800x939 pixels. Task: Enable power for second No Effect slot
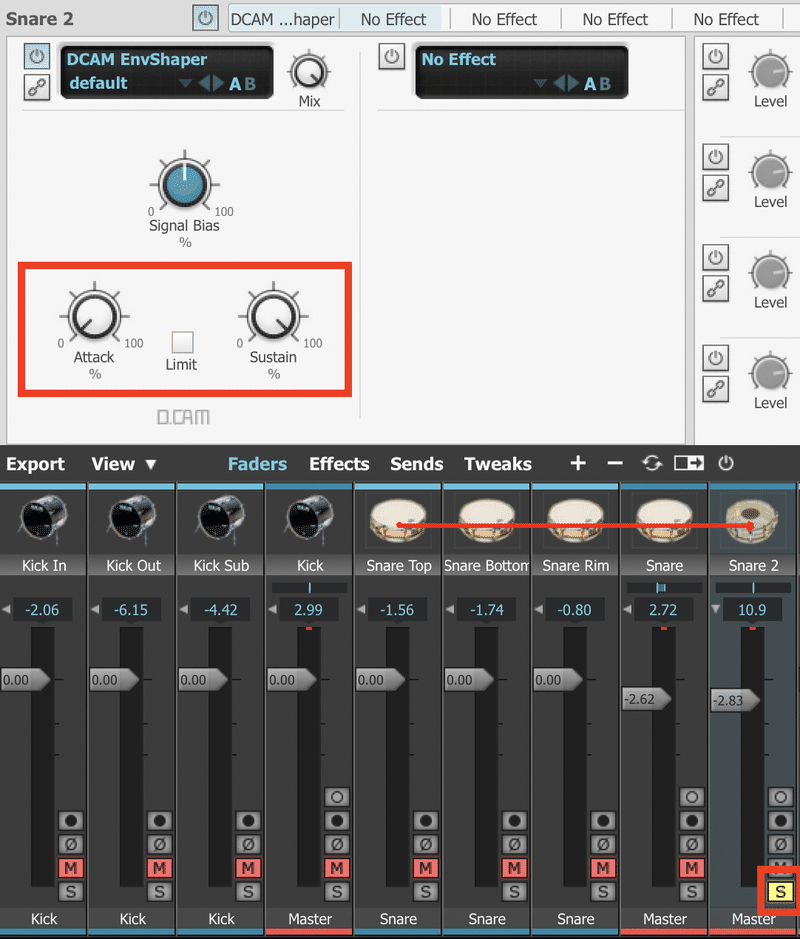pyautogui.click(x=392, y=57)
